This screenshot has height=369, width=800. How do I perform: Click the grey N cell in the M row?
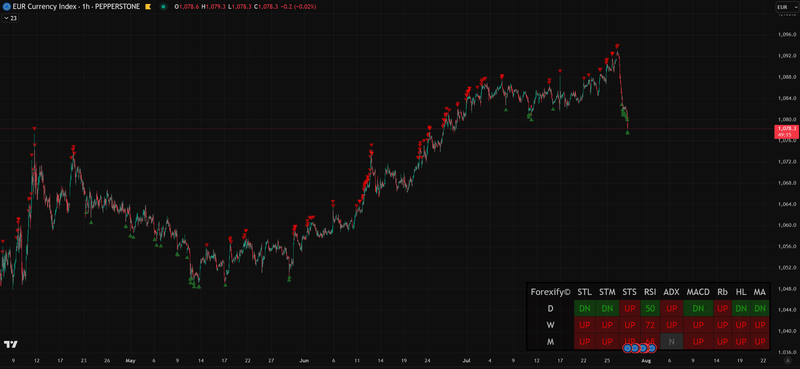671,341
